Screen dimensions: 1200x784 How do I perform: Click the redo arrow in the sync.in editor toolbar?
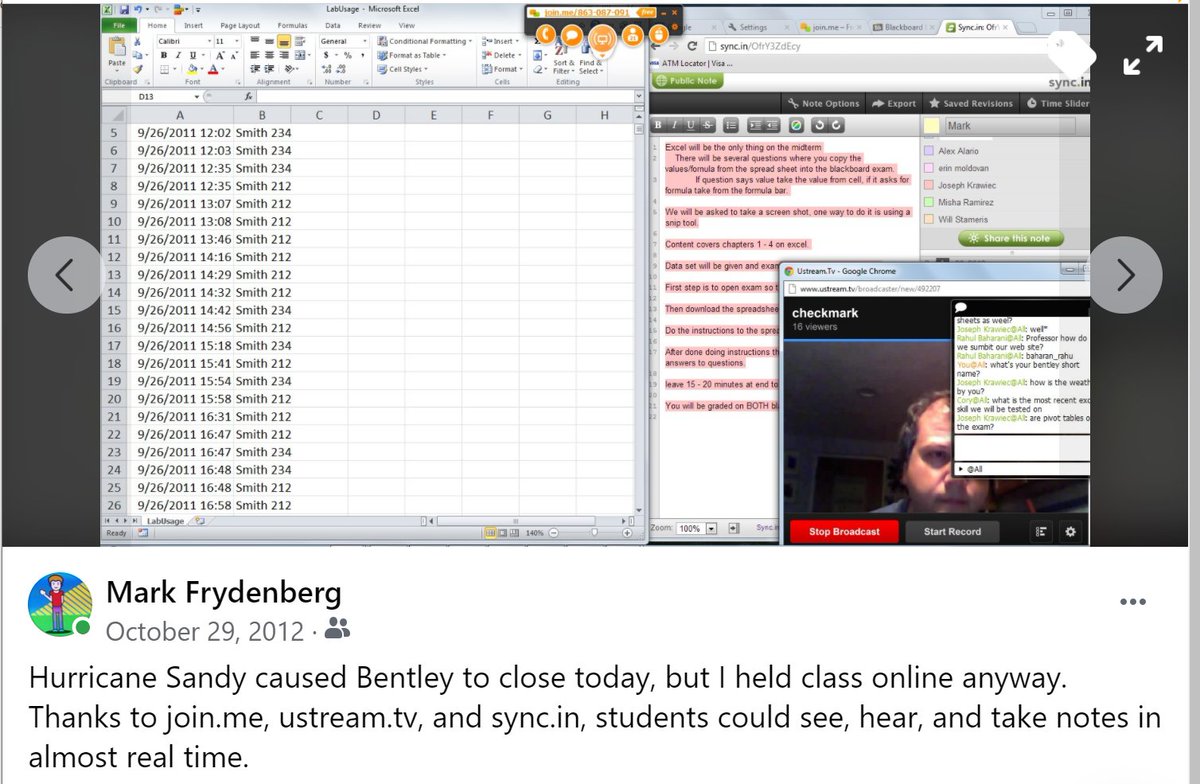836,125
